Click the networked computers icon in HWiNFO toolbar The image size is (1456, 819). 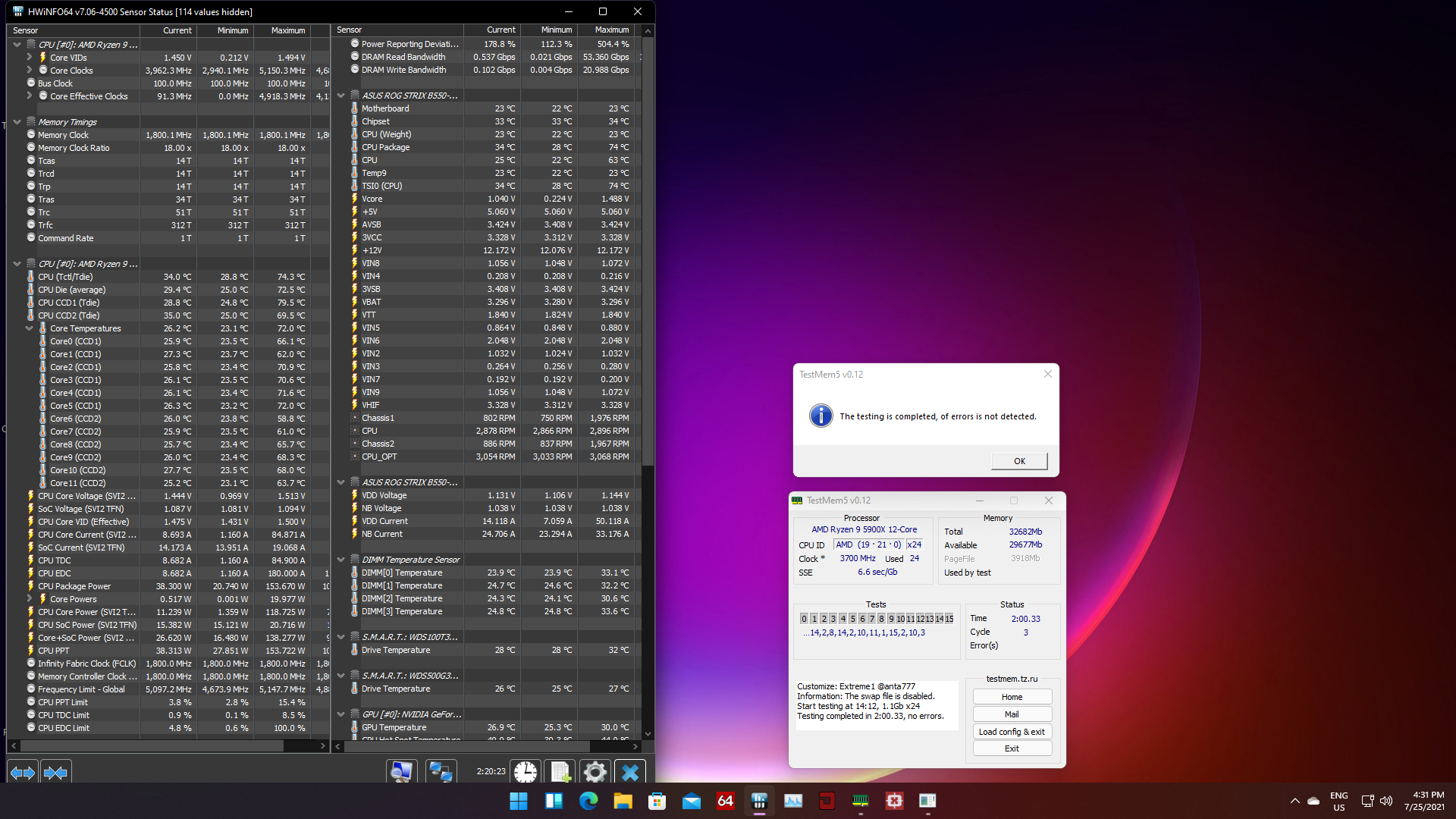pyautogui.click(x=441, y=772)
